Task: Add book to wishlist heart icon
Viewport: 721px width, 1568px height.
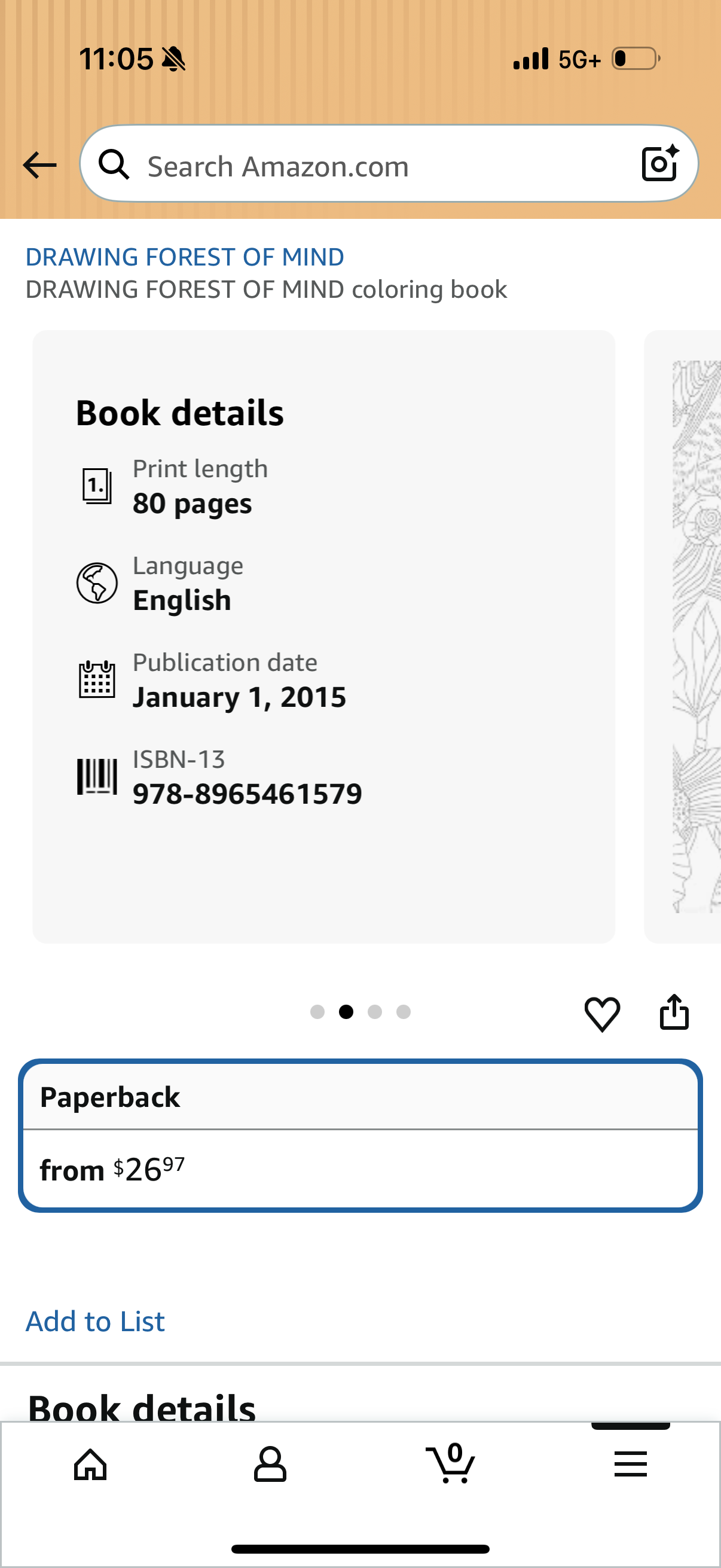Action: click(x=602, y=1014)
